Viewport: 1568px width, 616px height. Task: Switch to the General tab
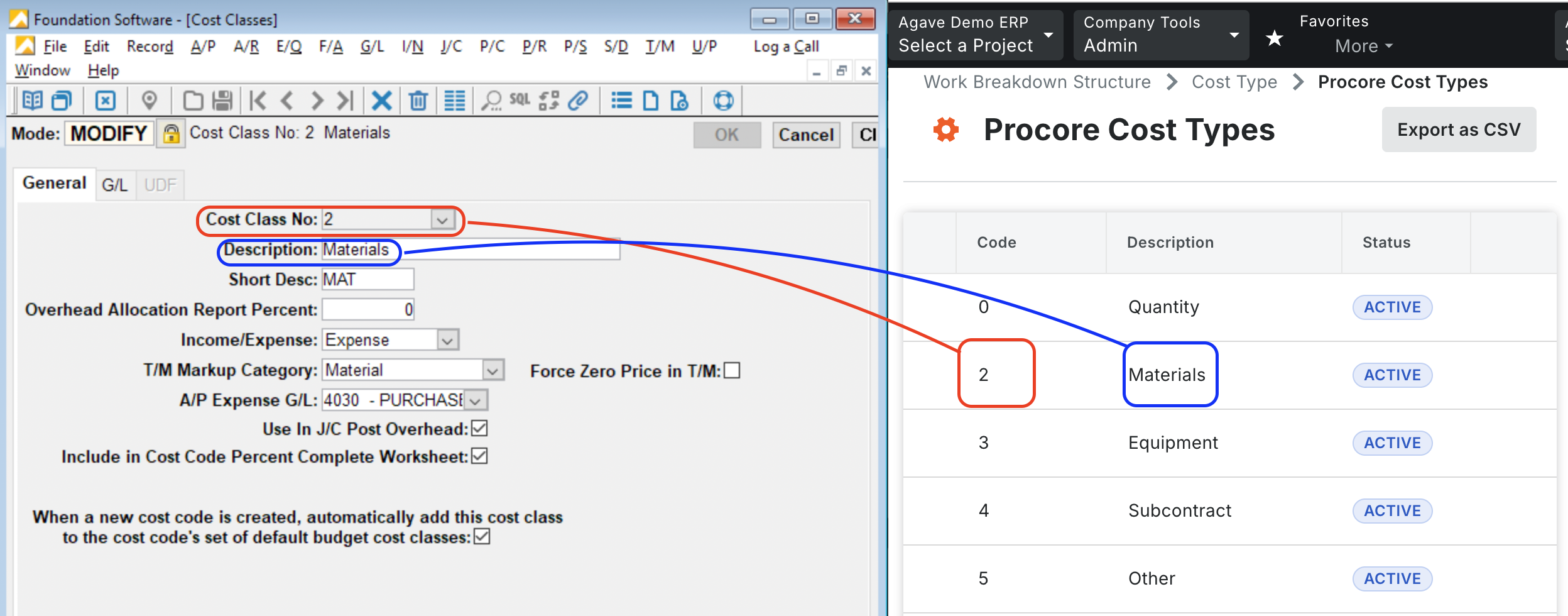click(55, 183)
